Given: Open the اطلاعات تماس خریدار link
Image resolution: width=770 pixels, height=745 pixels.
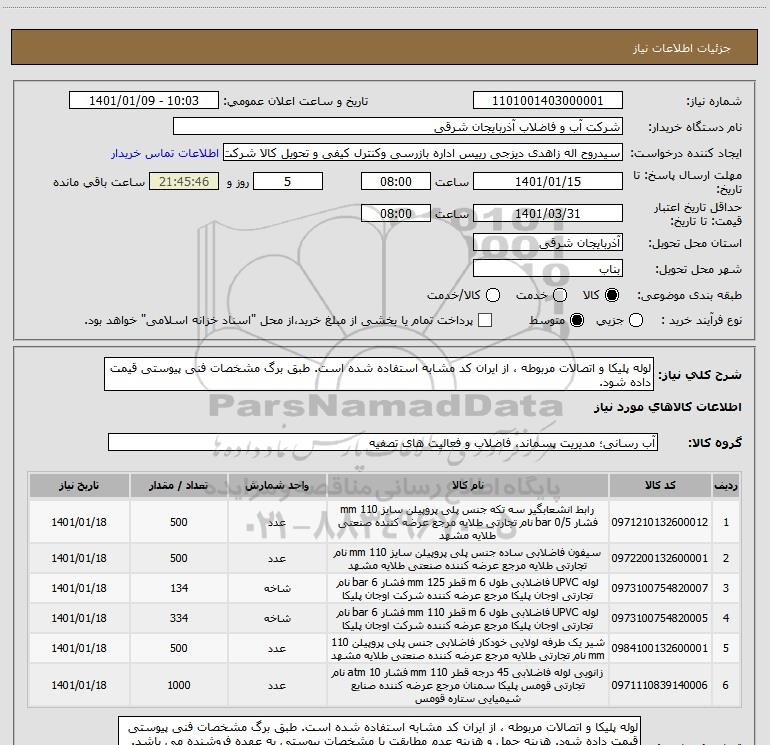Looking at the screenshot, I should [165, 153].
